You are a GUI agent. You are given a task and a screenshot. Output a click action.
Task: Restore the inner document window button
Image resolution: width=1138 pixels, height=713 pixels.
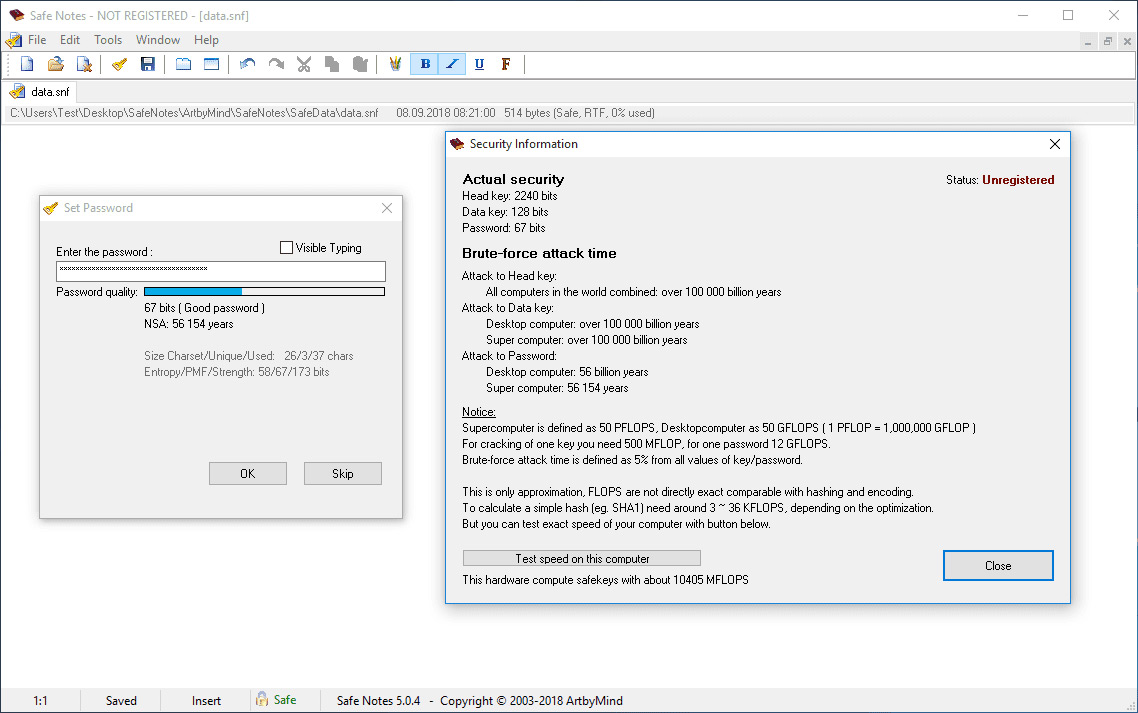[x=1108, y=41]
